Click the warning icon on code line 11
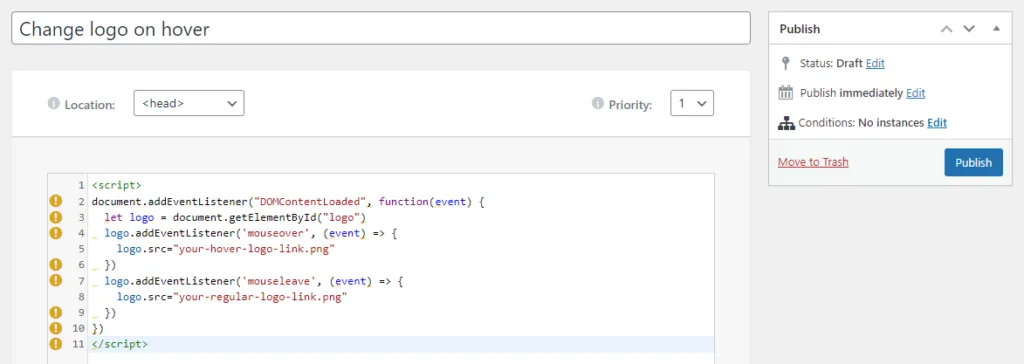Image resolution: width=1024 pixels, height=364 pixels. (56, 344)
